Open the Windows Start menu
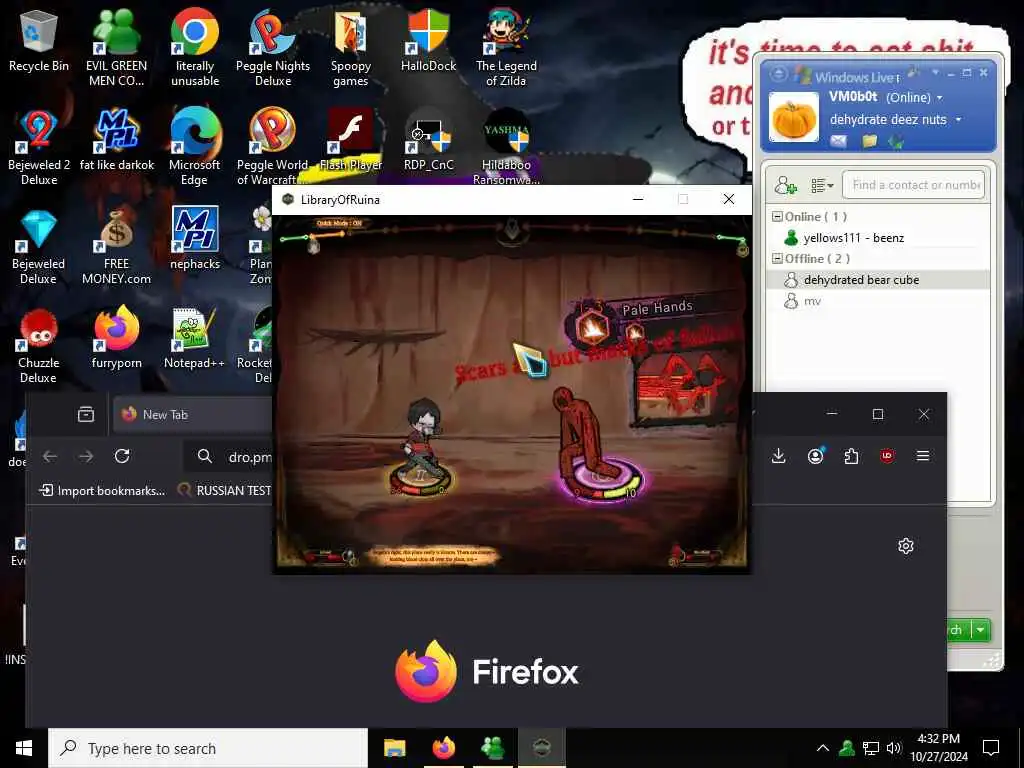This screenshot has height=768, width=1024. pyautogui.click(x=24, y=748)
